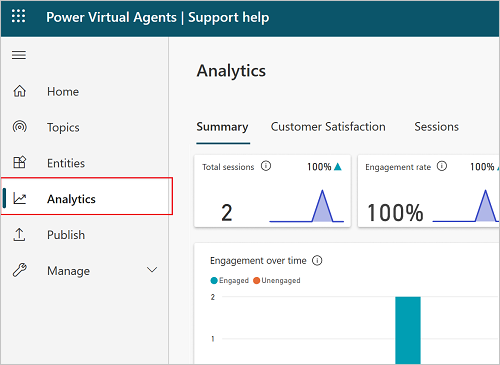The height and width of the screenshot is (365, 500).
Task: Toggle the Unengaged legend orange swatch
Action: tap(256, 280)
